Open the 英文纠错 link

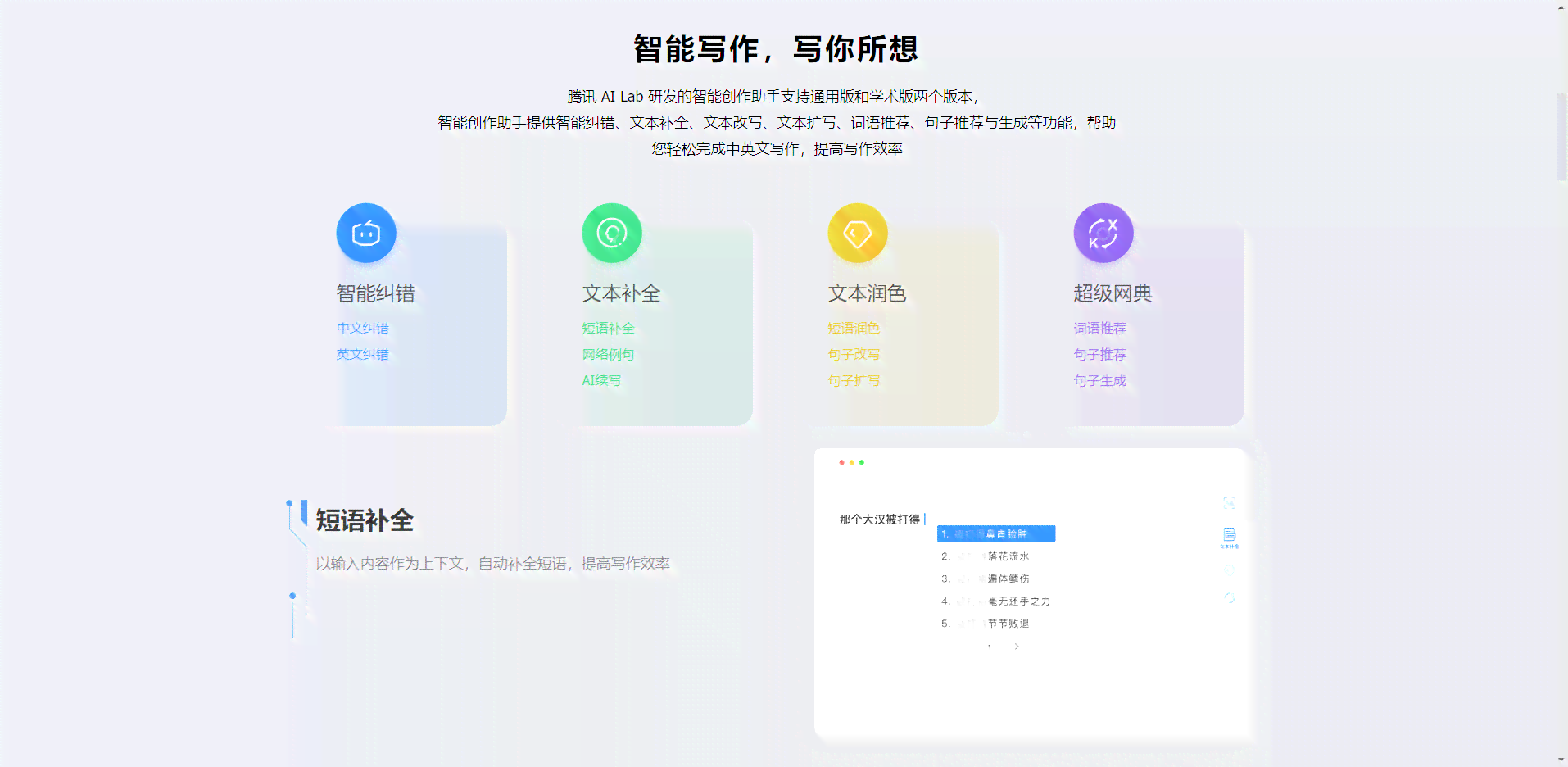(x=362, y=354)
